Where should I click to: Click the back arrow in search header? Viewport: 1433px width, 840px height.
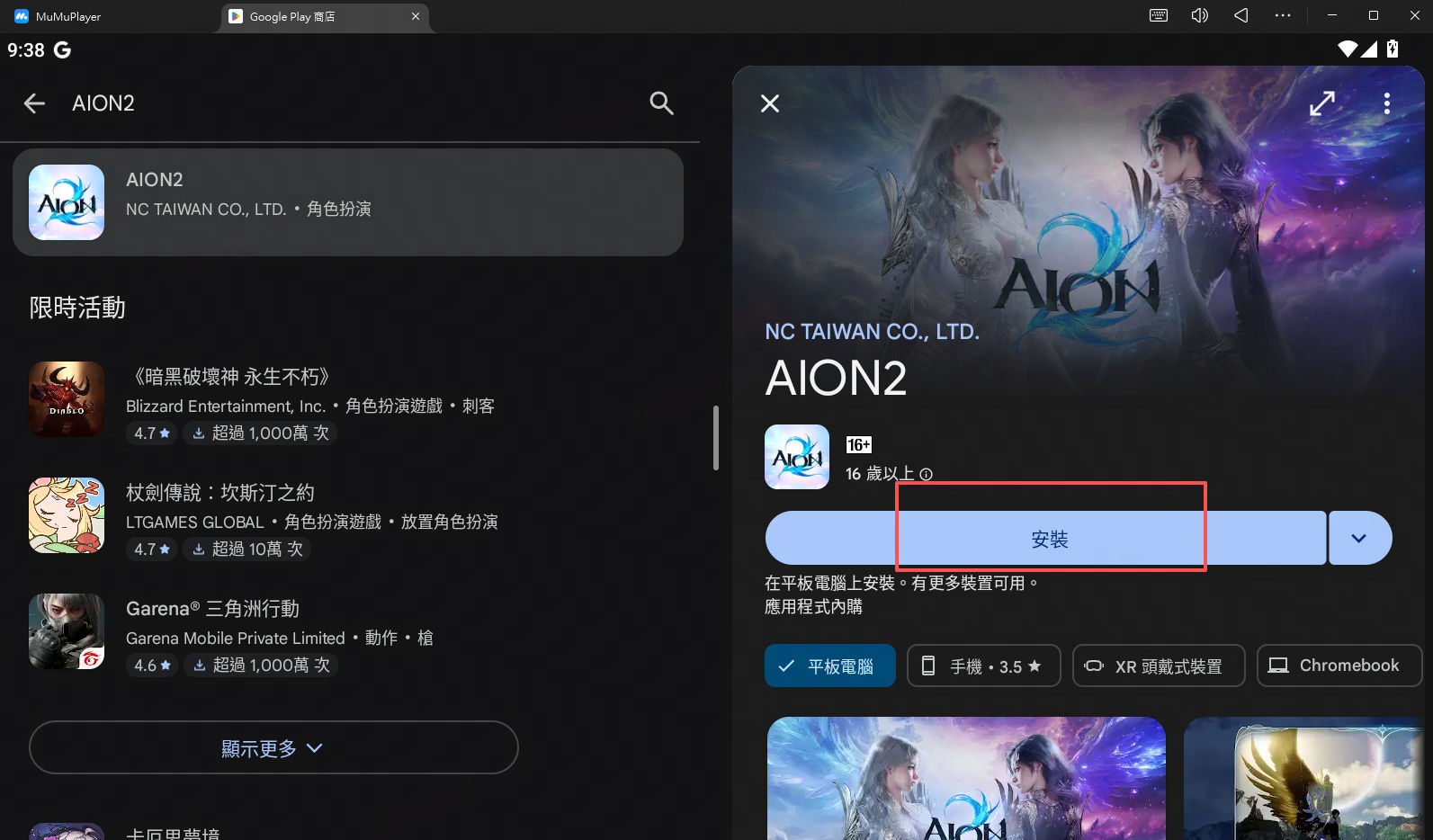pyautogui.click(x=34, y=103)
